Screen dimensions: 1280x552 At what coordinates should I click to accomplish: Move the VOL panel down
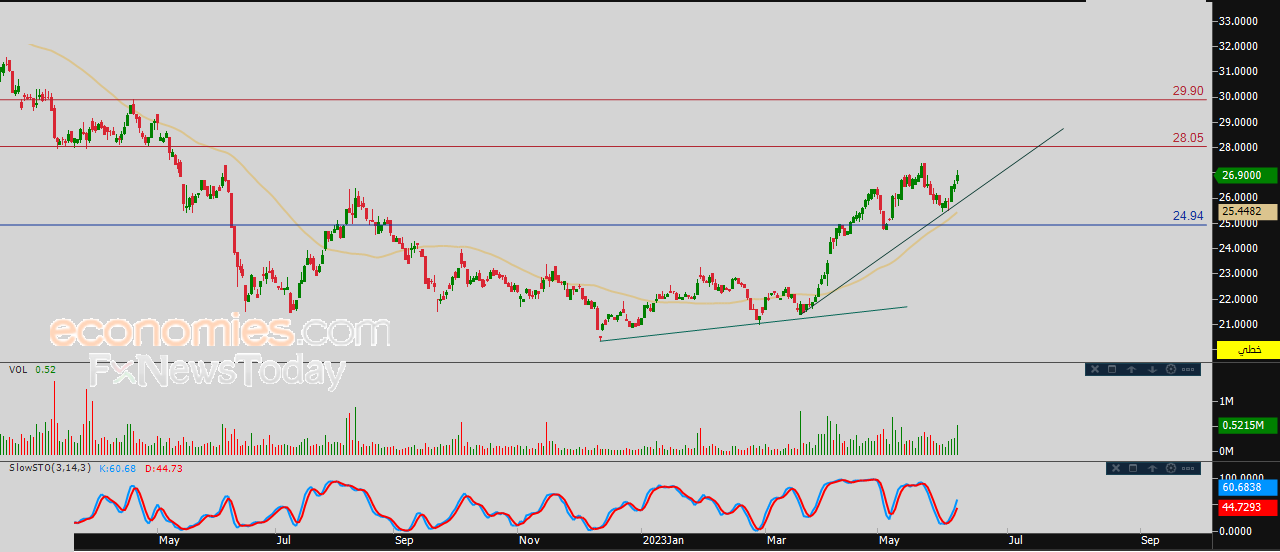pyautogui.click(x=1152, y=369)
